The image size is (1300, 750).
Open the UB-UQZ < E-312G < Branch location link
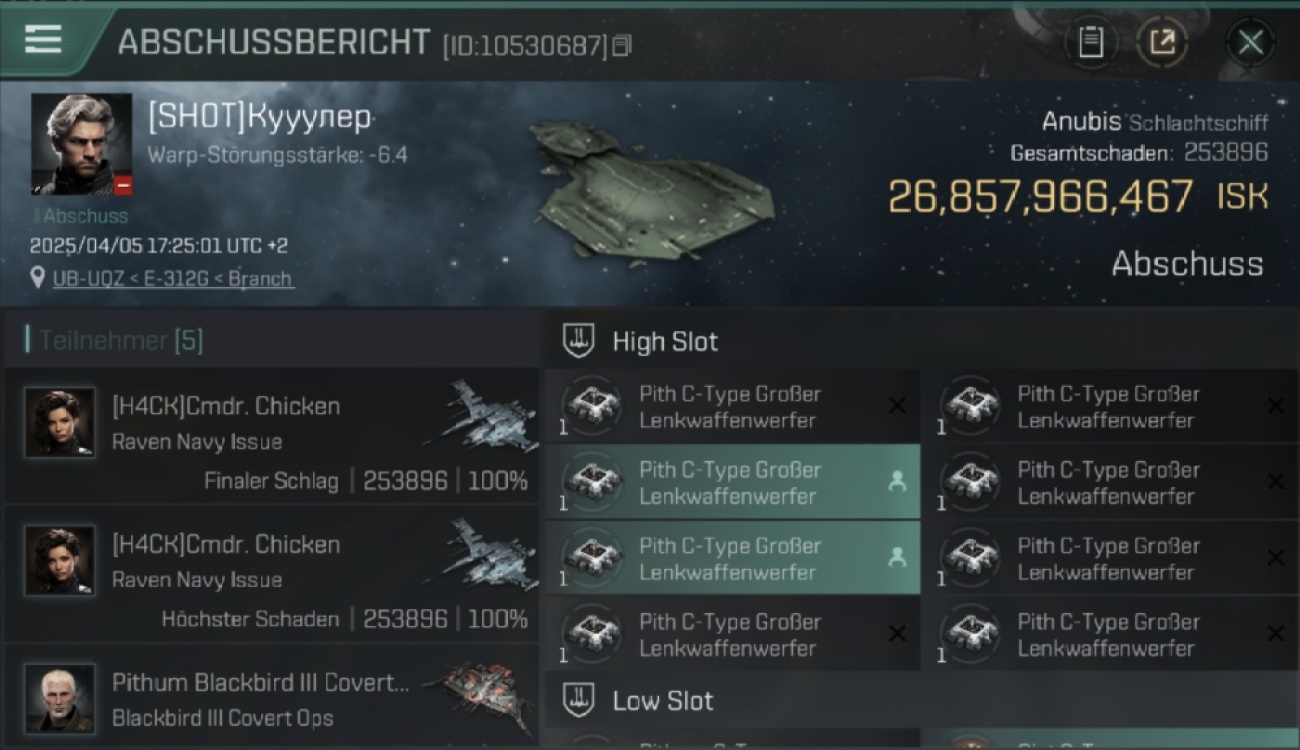(x=173, y=279)
